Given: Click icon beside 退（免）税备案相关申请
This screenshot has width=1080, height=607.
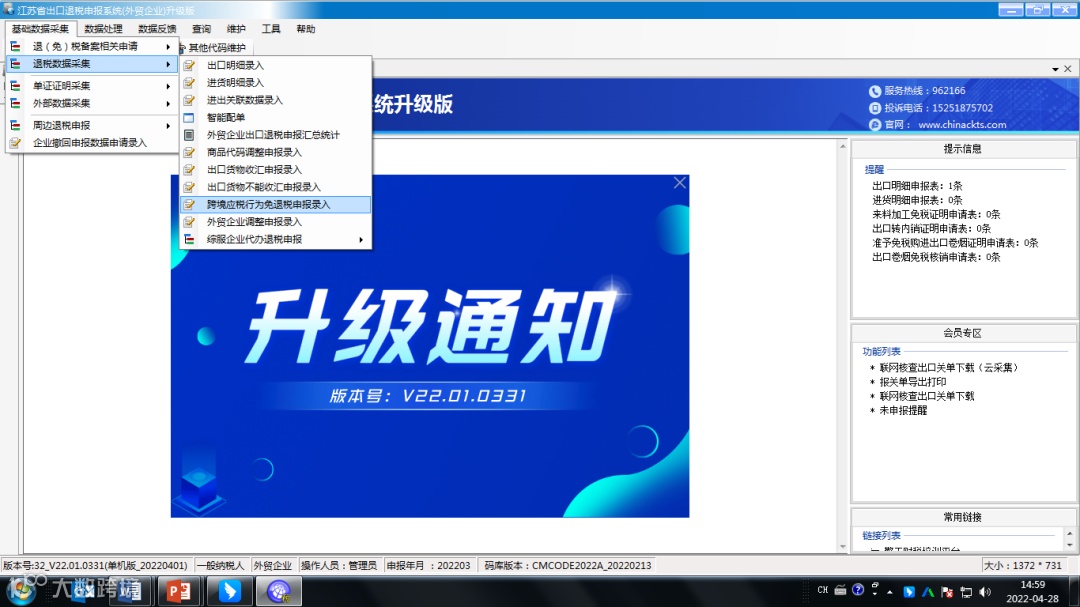Looking at the screenshot, I should pyautogui.click(x=15, y=46).
